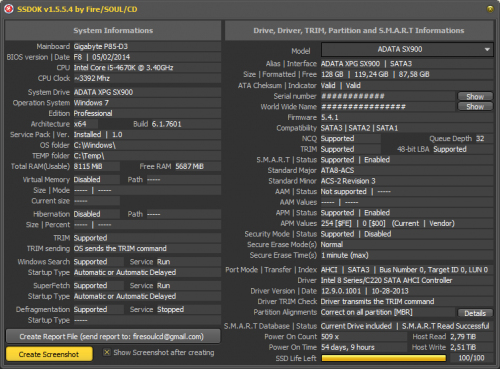500x369 pixels.
Task: Click the CPU Intel Core i5-4670K field
Action: [147, 68]
